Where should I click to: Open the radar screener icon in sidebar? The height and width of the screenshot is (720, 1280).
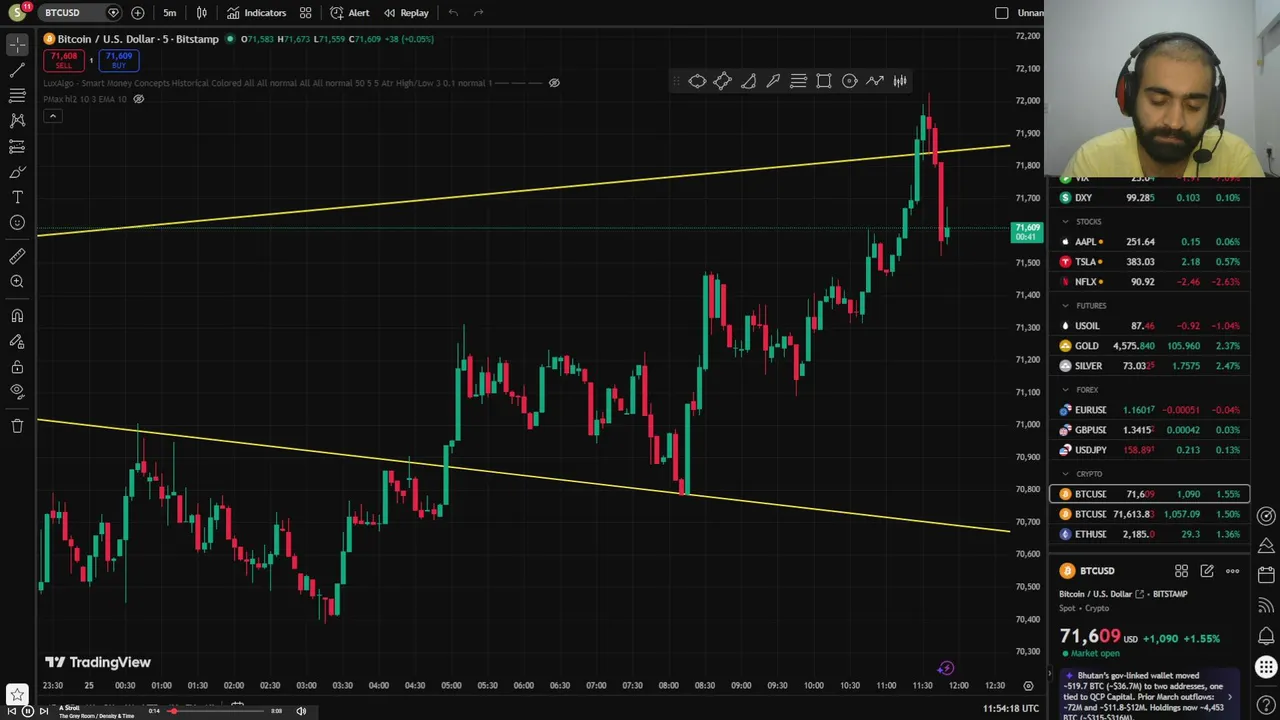click(x=1266, y=516)
